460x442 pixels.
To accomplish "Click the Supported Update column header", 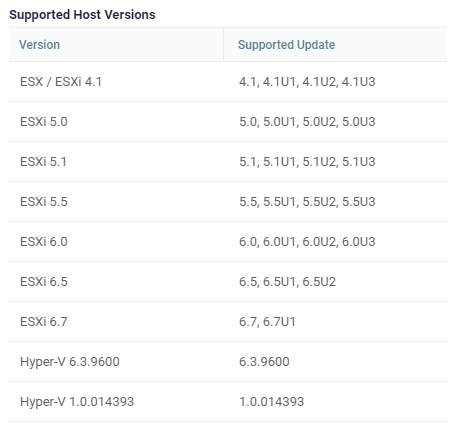I will [x=286, y=45].
